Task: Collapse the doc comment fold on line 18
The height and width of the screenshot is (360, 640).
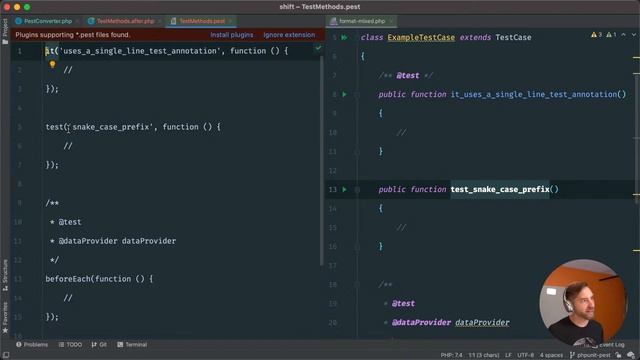Action: [x=357, y=284]
